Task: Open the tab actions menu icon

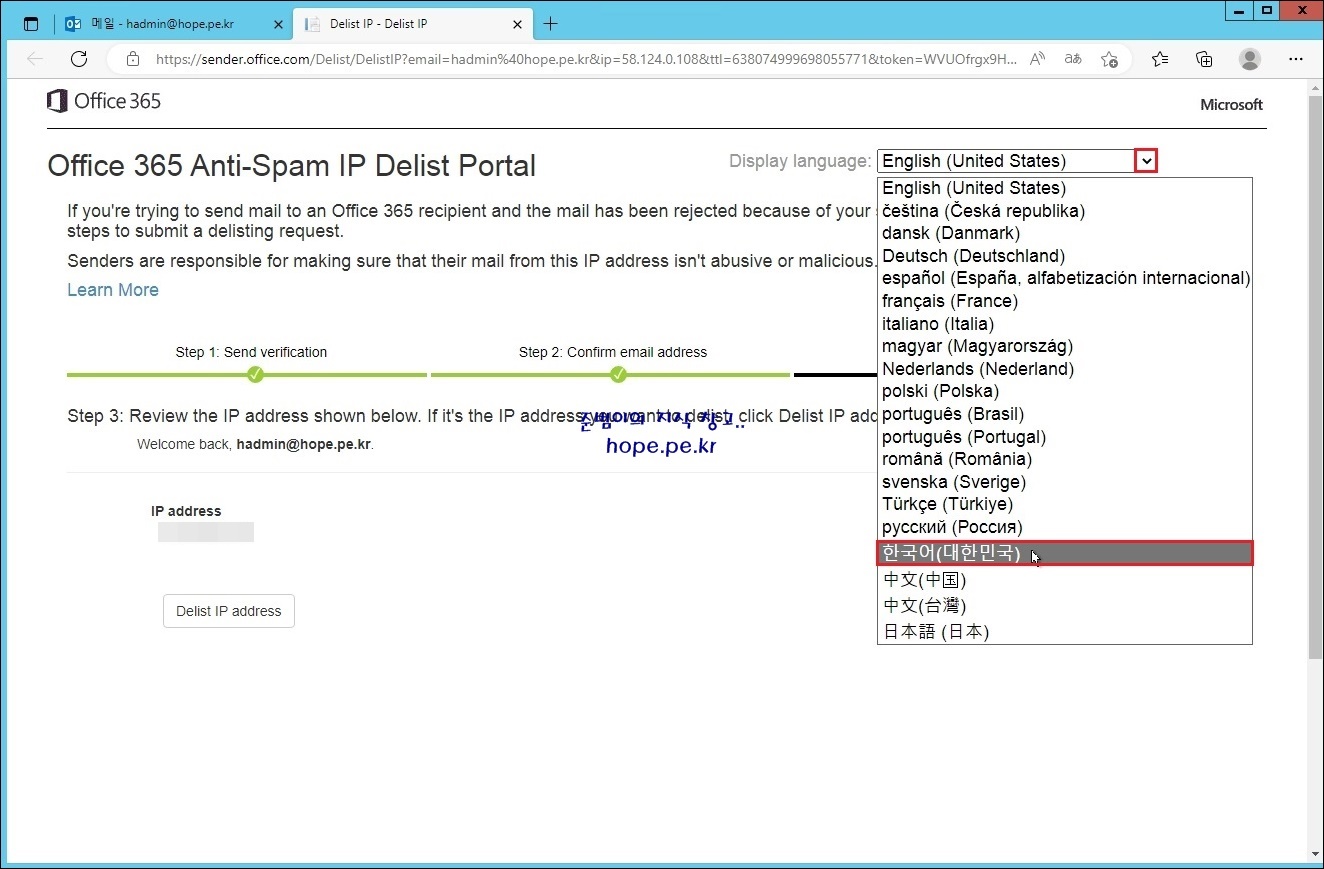Action: tap(31, 24)
